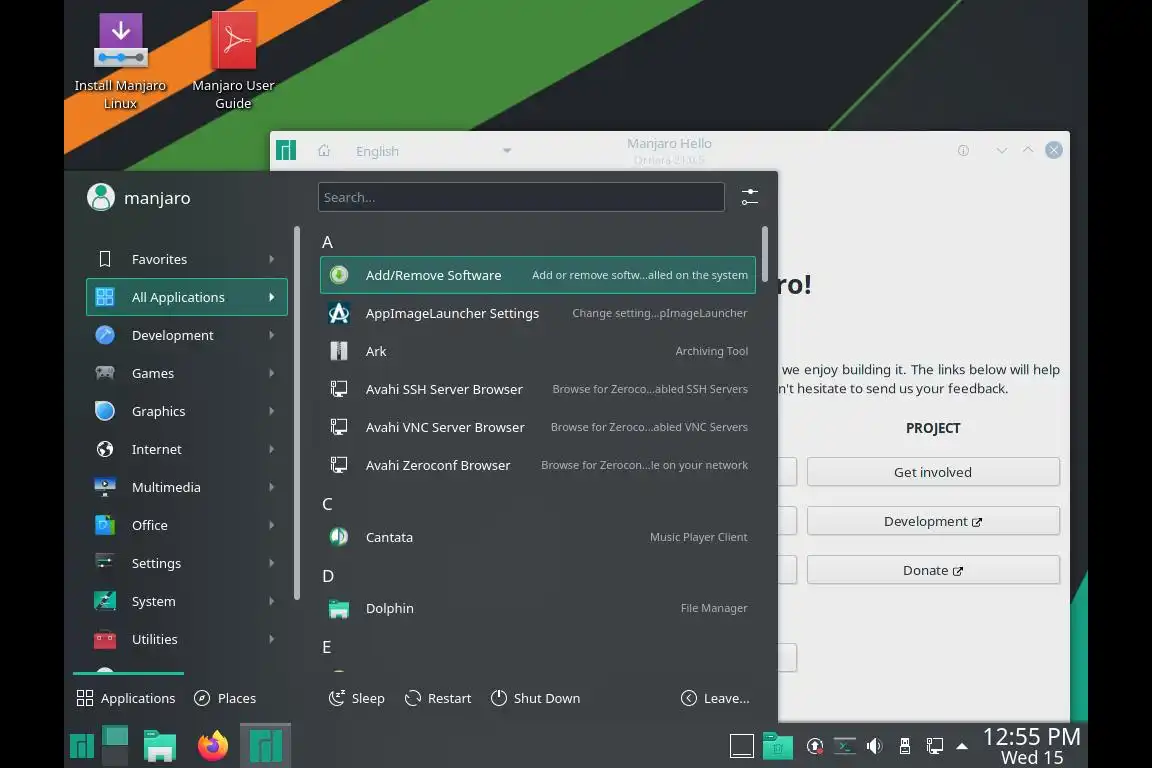Click the virtual desktop pager in taskbar
Screen dimensions: 1152x768
[x=115, y=746]
